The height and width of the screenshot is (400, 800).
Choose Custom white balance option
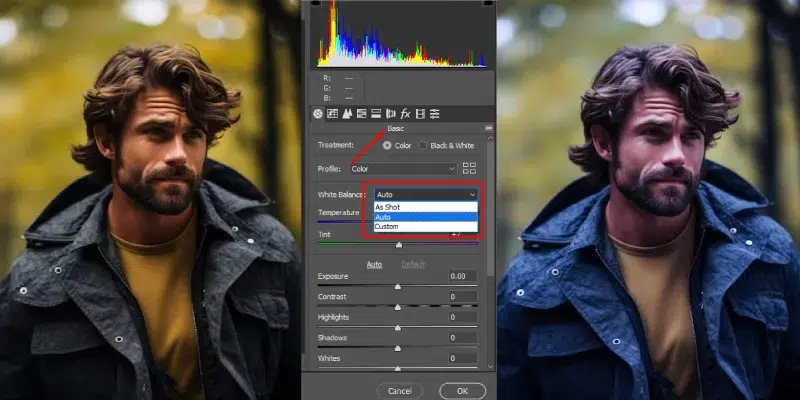click(426, 227)
